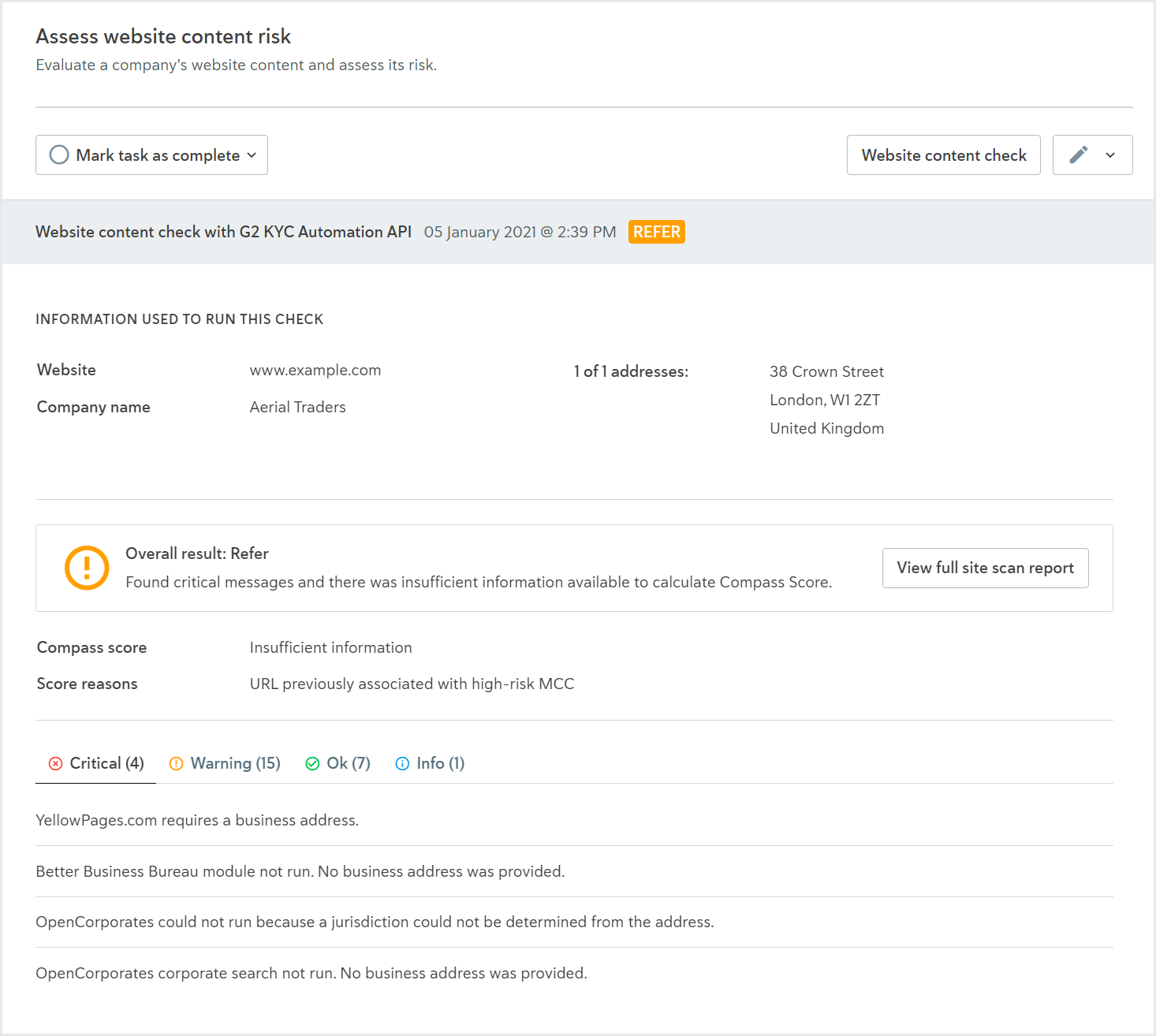The width and height of the screenshot is (1156, 1036).
Task: Switch to the Ok (7) tab
Action: tap(338, 763)
